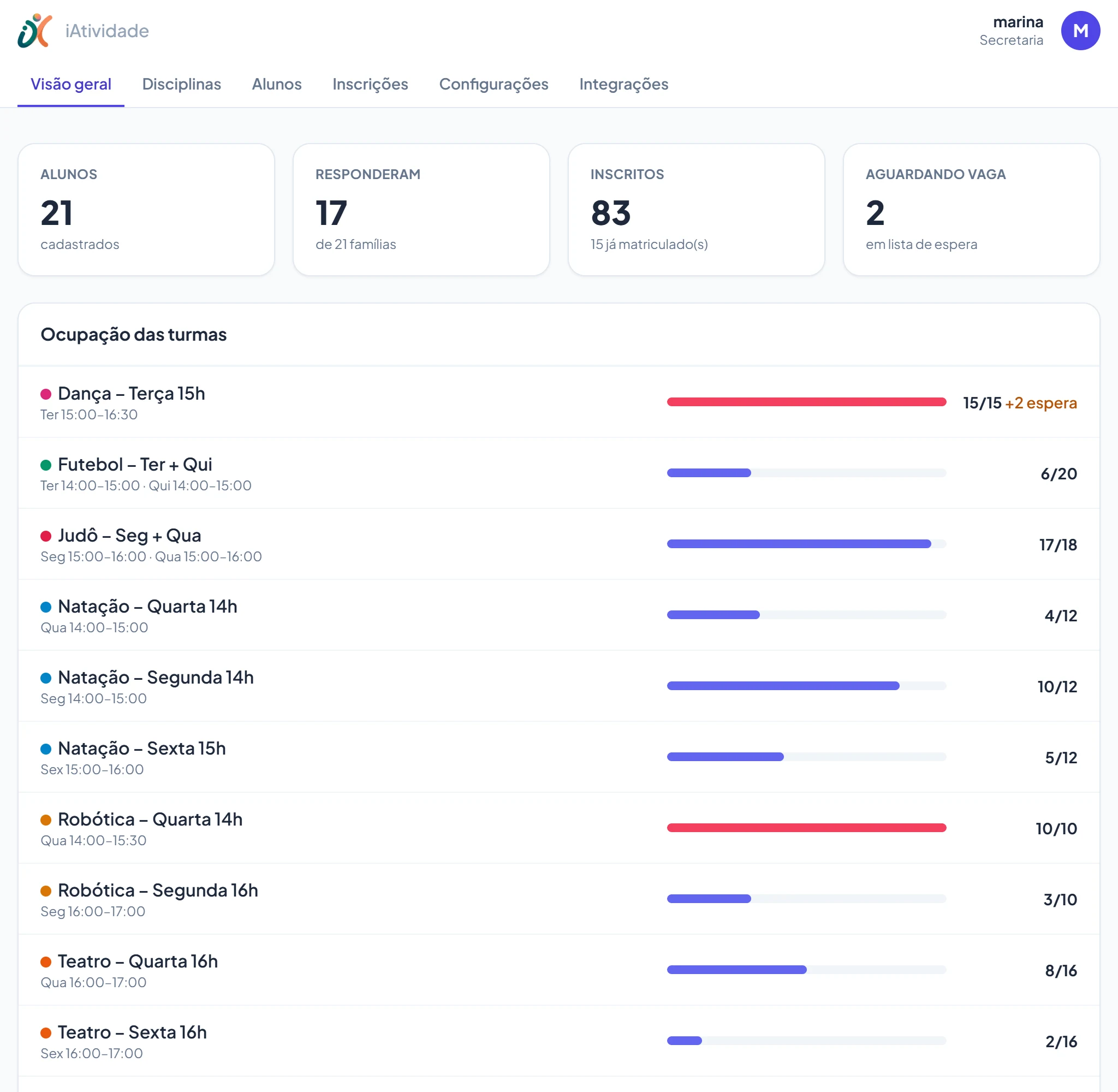Open the Disciplinas tab
Image resolution: width=1118 pixels, height=1092 pixels.
181,84
